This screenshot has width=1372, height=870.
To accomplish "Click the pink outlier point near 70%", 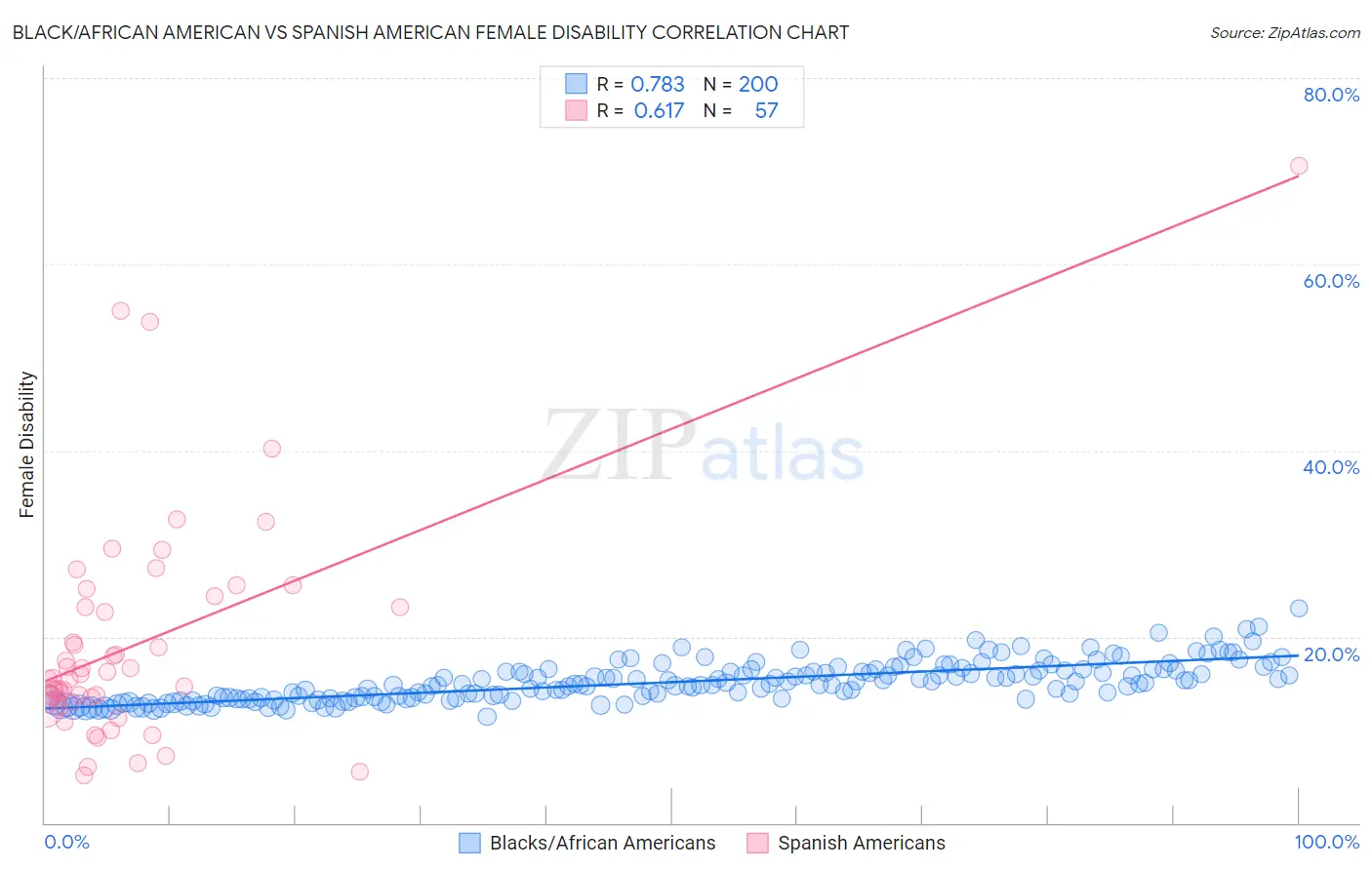I will (x=1299, y=166).
